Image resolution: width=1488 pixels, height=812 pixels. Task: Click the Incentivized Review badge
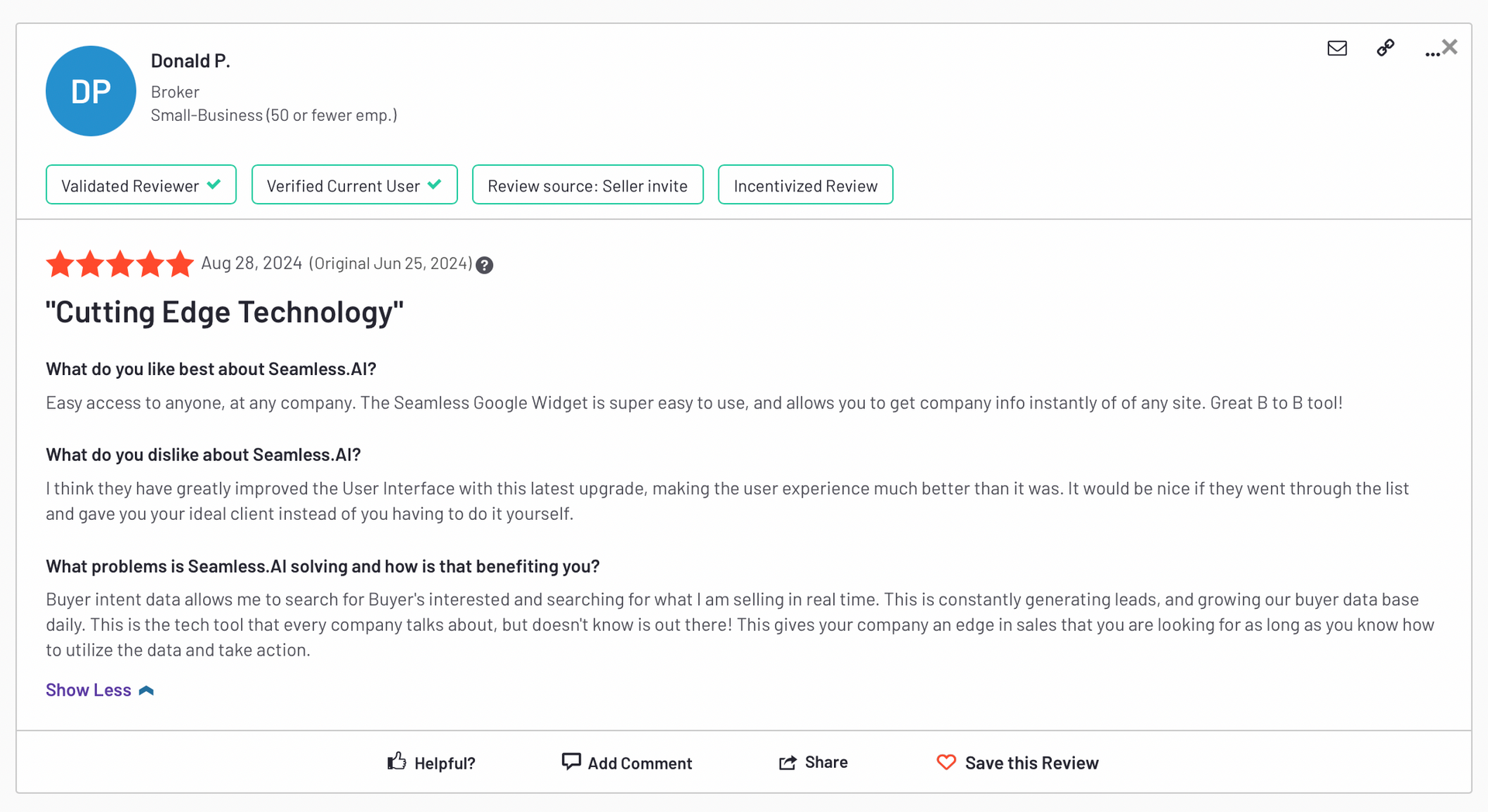(805, 185)
